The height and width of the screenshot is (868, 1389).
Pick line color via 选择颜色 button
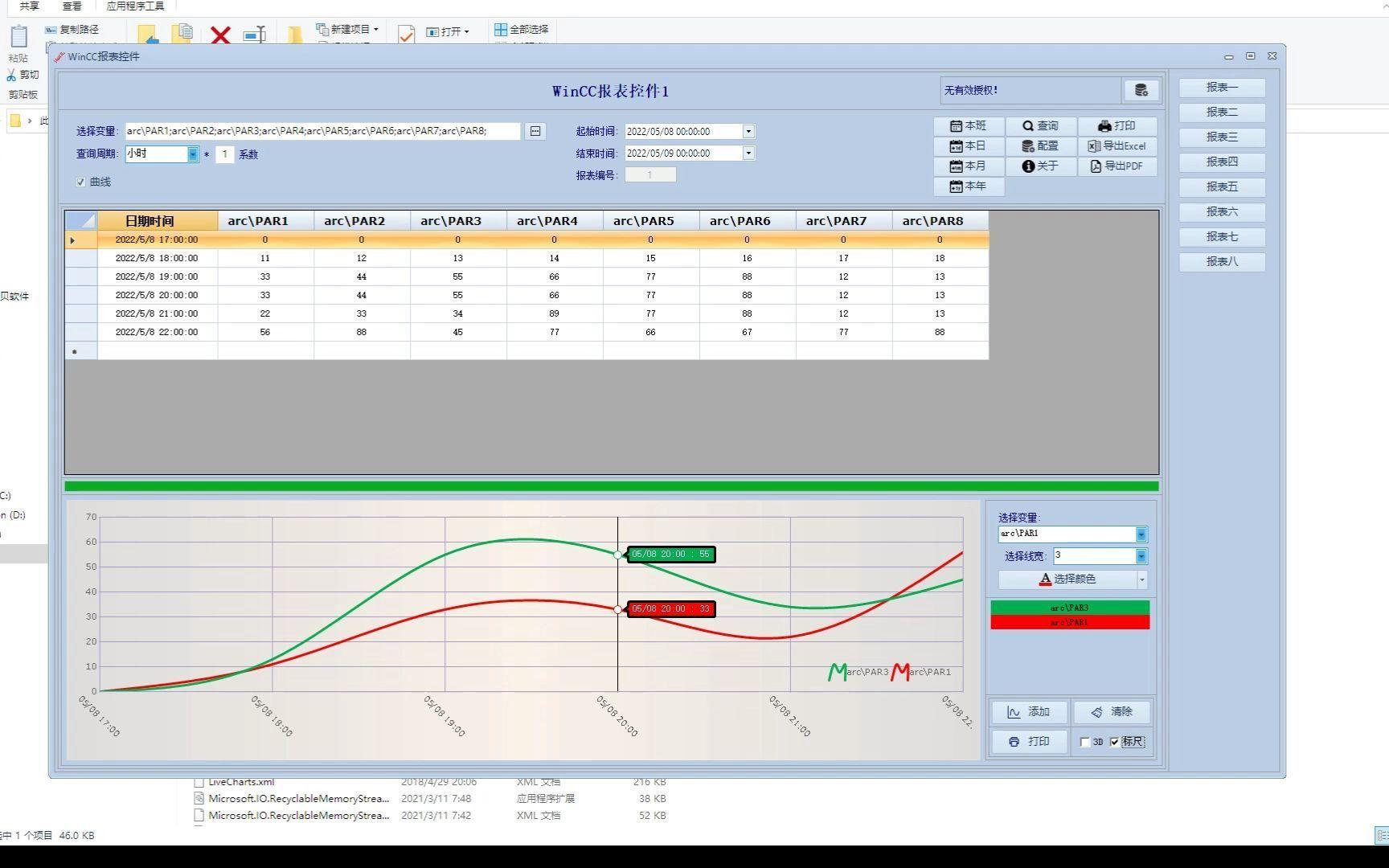[1067, 579]
